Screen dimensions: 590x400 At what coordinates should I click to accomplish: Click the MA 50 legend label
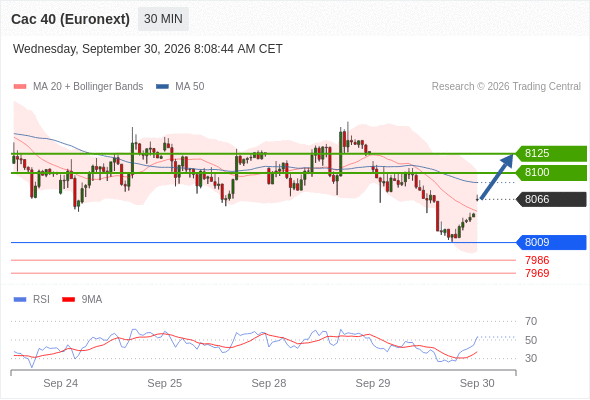click(x=190, y=87)
